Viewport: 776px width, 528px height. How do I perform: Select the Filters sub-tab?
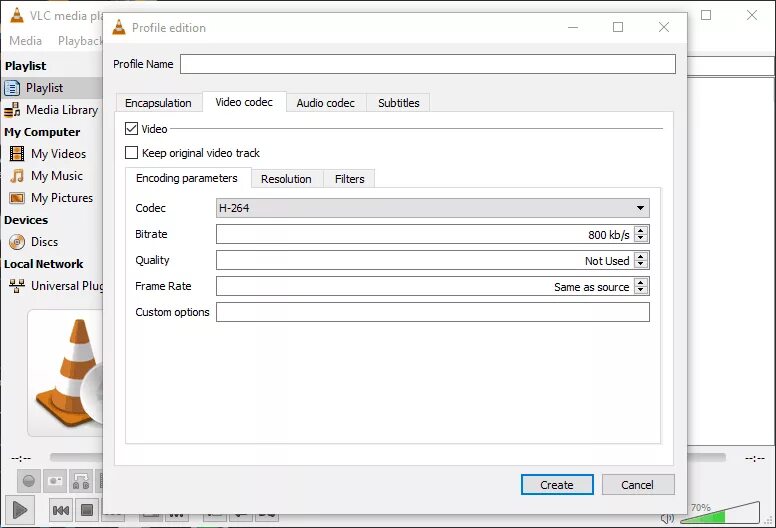pyautogui.click(x=349, y=179)
